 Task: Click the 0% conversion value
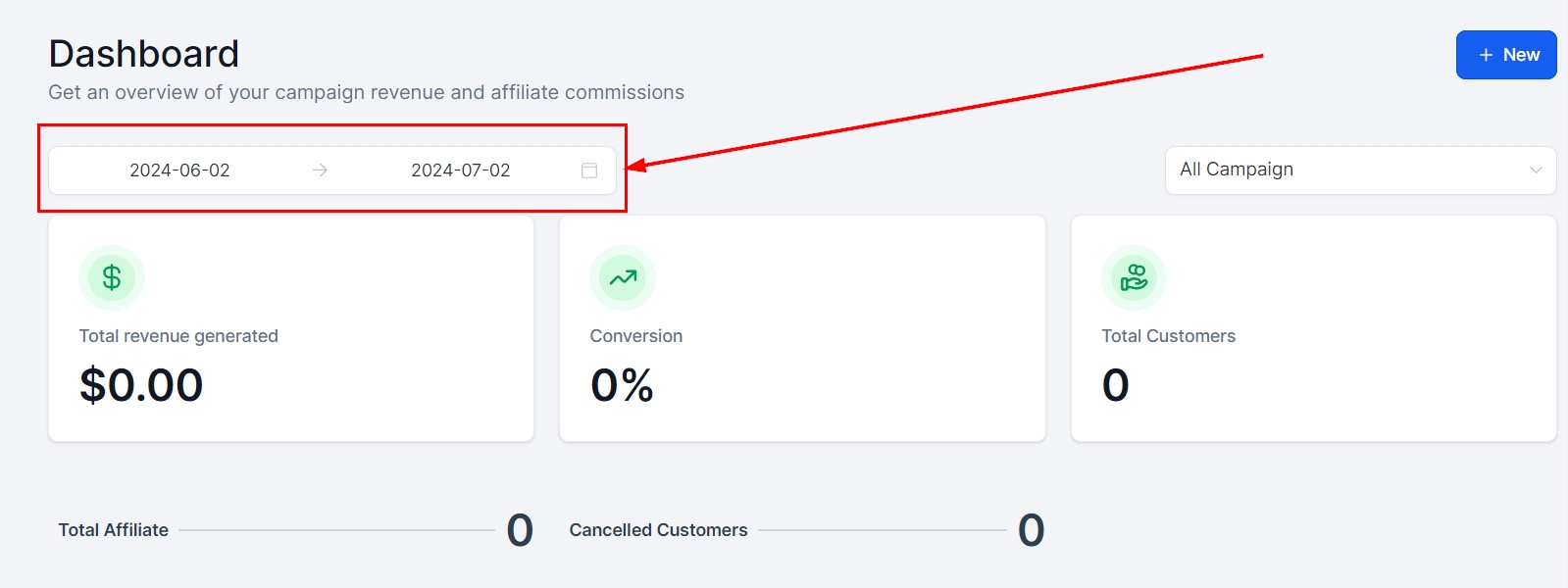622,385
